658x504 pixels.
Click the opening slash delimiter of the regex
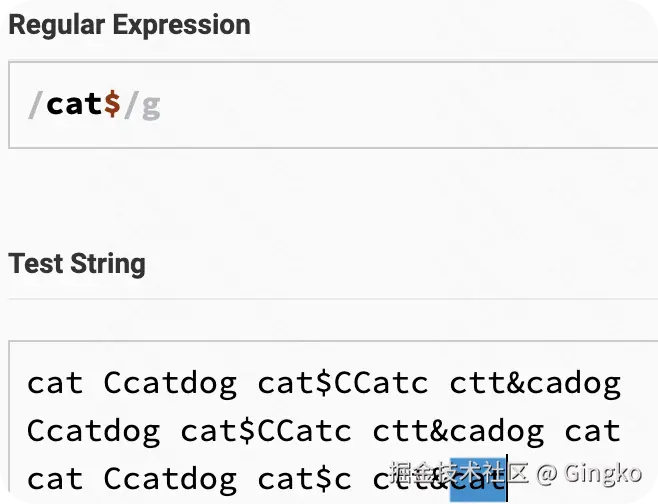36,104
